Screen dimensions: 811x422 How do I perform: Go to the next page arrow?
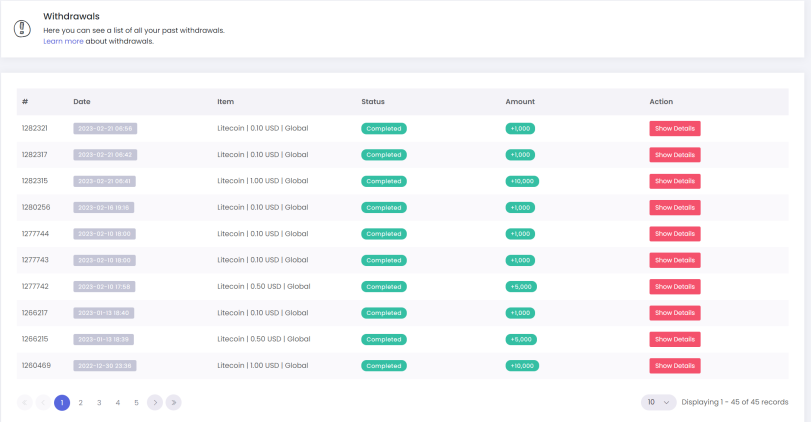155,402
